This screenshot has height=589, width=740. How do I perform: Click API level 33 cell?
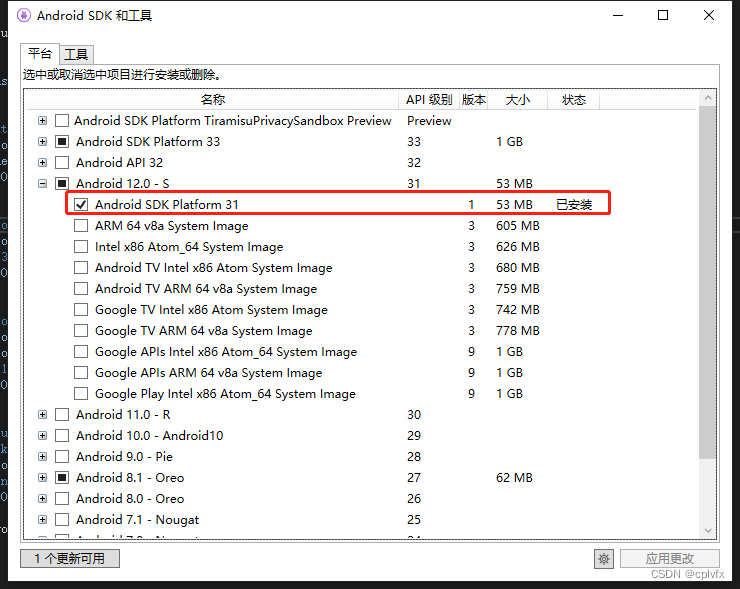pyautogui.click(x=414, y=142)
